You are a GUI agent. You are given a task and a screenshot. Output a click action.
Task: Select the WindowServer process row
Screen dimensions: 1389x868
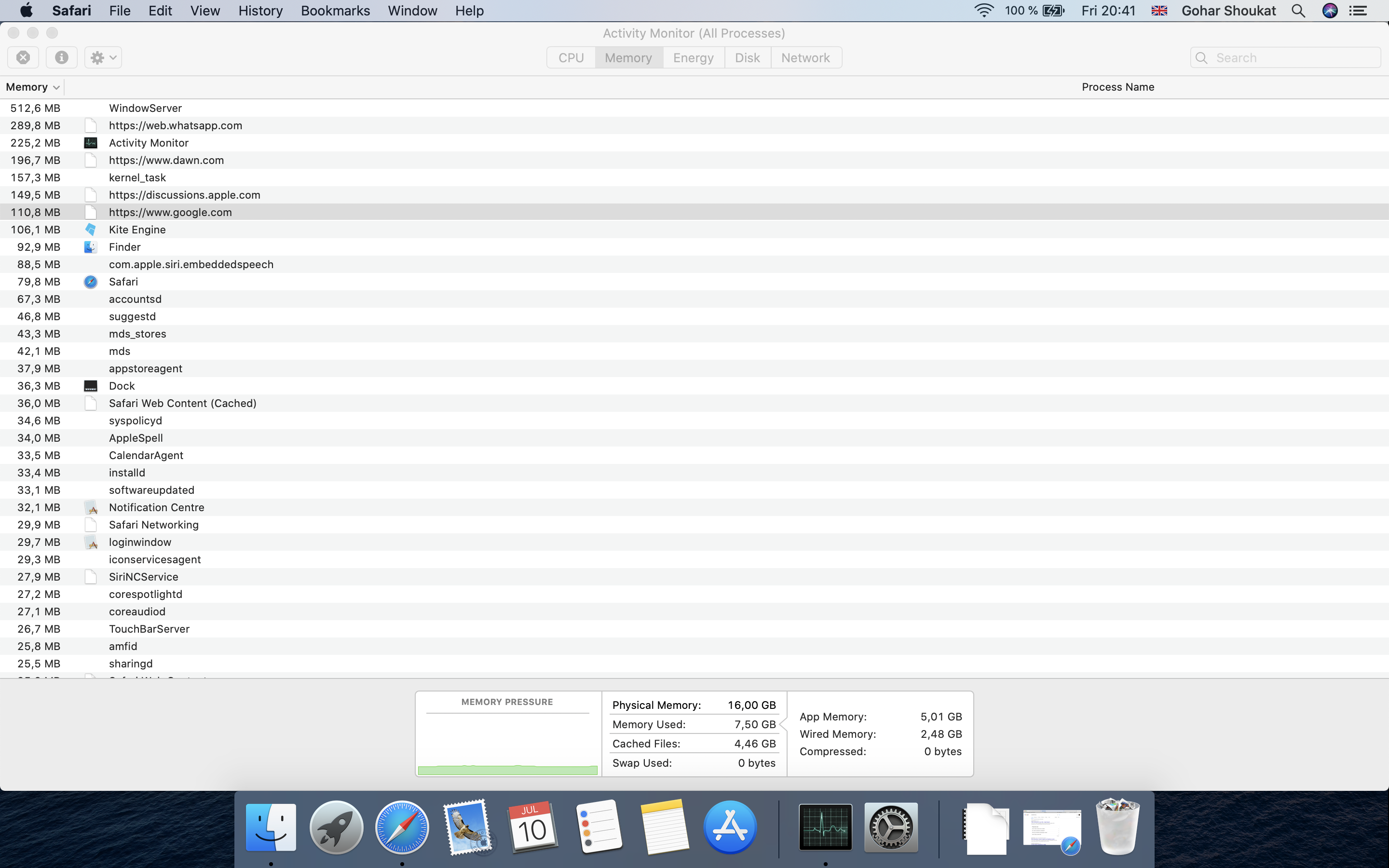pos(145,108)
